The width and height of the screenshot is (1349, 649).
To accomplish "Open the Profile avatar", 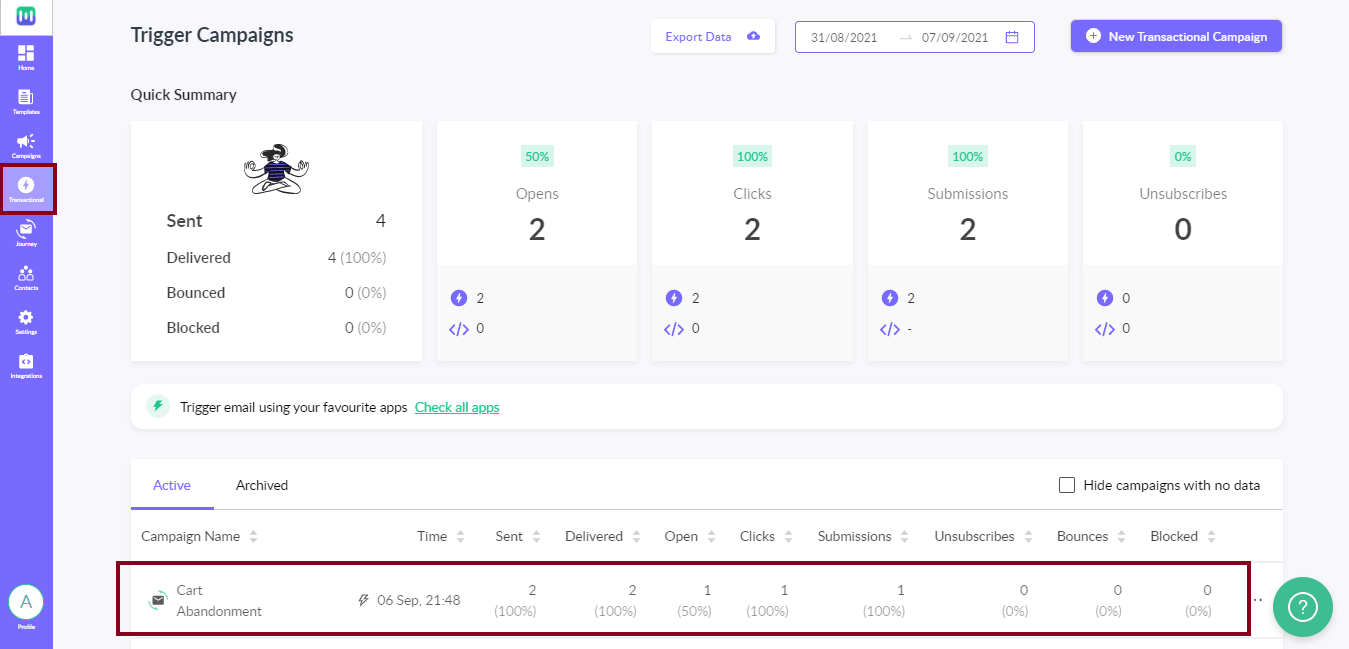I will 26,602.
